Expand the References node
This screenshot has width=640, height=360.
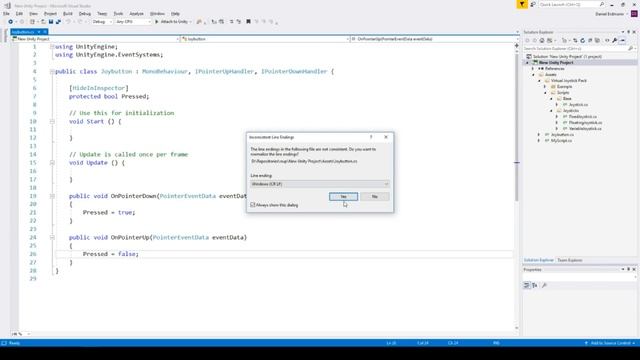tap(533, 69)
